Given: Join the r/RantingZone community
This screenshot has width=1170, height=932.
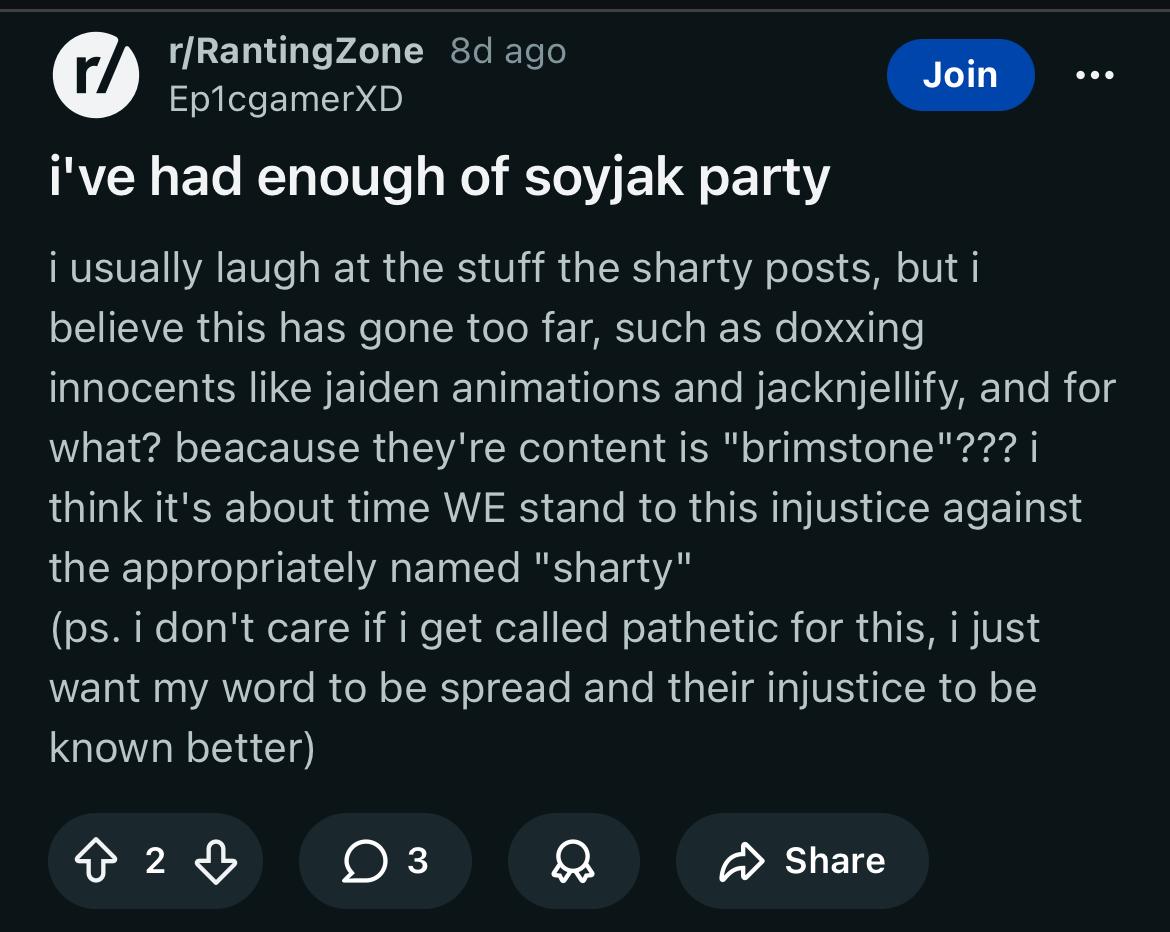Looking at the screenshot, I should [959, 75].
